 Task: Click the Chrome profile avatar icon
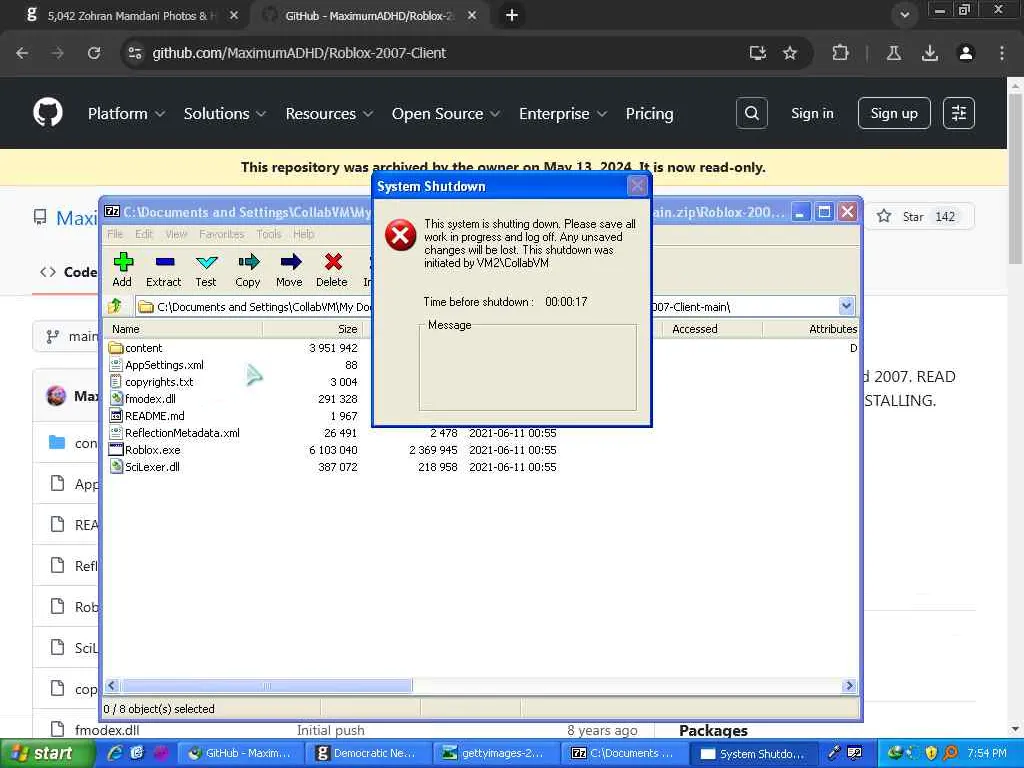coord(966,53)
